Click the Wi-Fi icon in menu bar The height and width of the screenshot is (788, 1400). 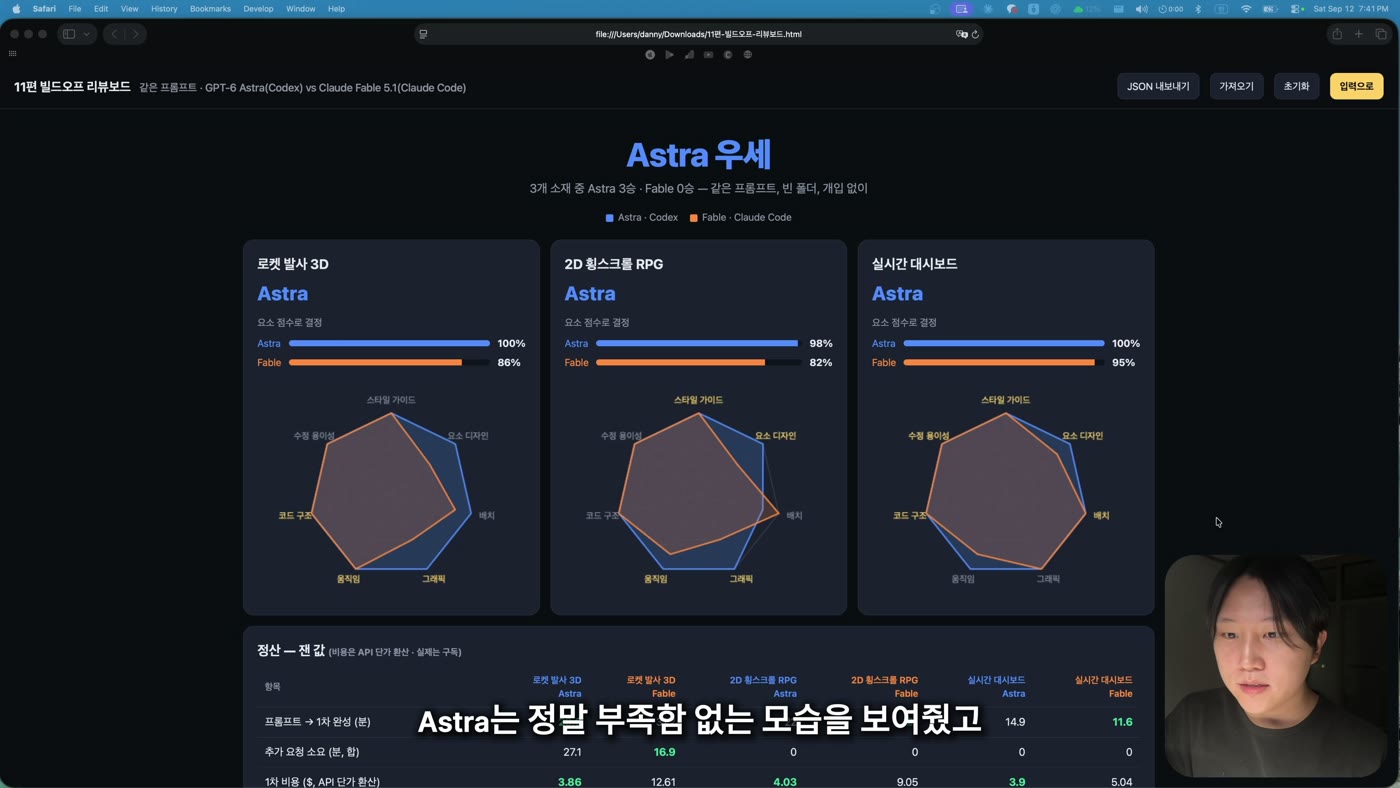point(1246,9)
